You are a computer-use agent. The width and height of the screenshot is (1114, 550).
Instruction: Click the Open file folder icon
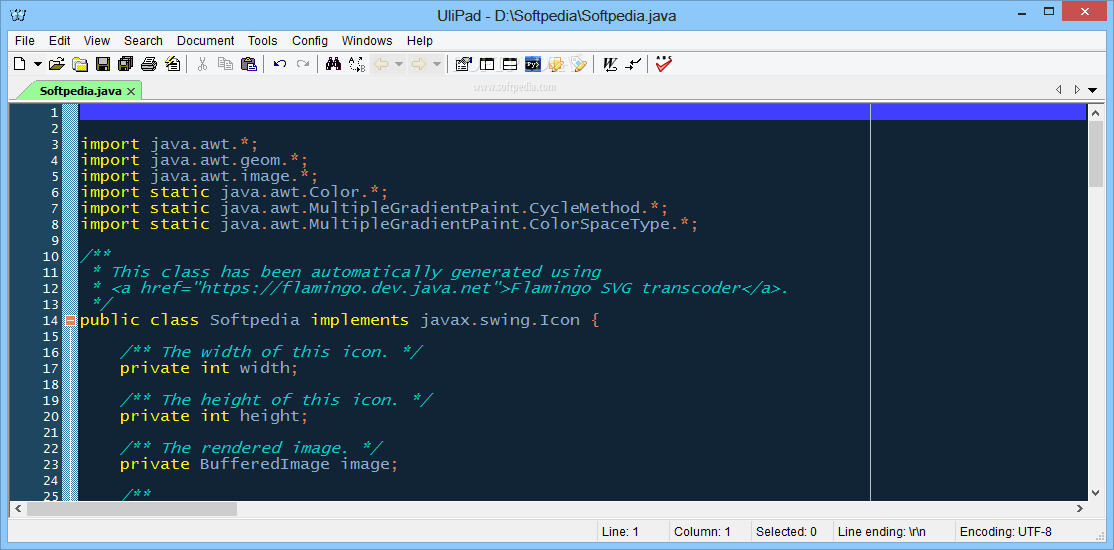[x=57, y=64]
